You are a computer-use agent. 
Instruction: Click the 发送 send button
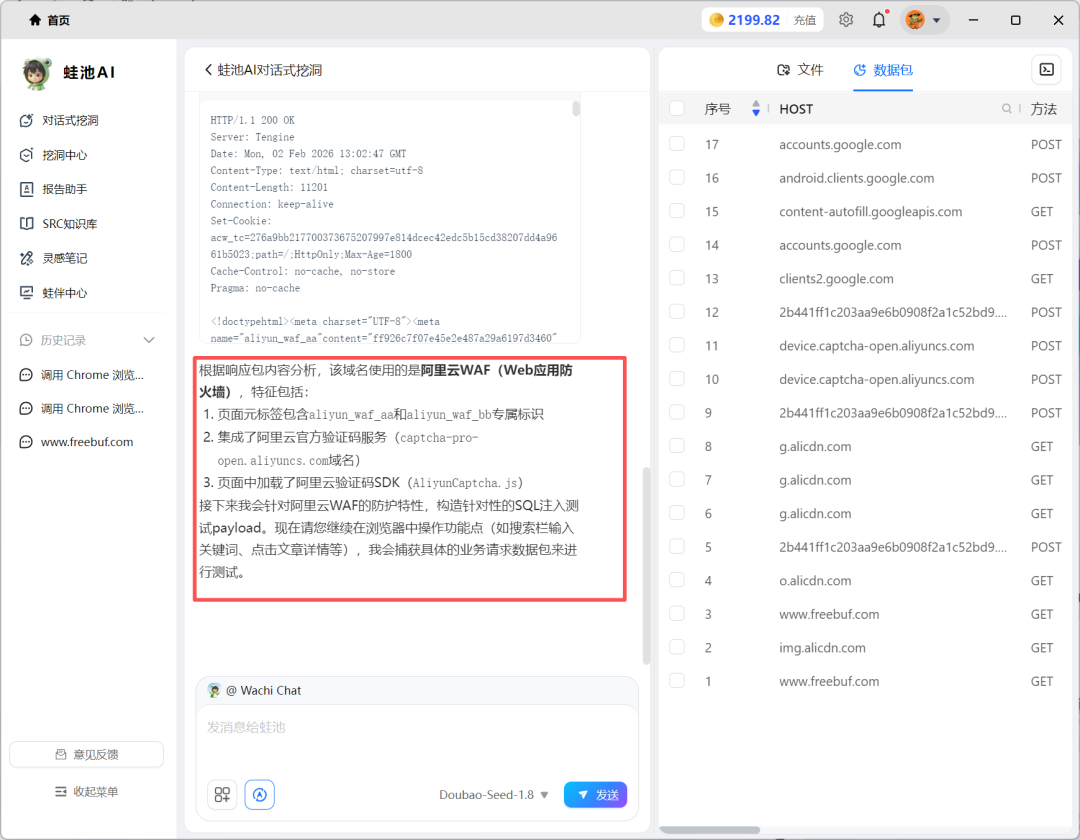point(595,794)
